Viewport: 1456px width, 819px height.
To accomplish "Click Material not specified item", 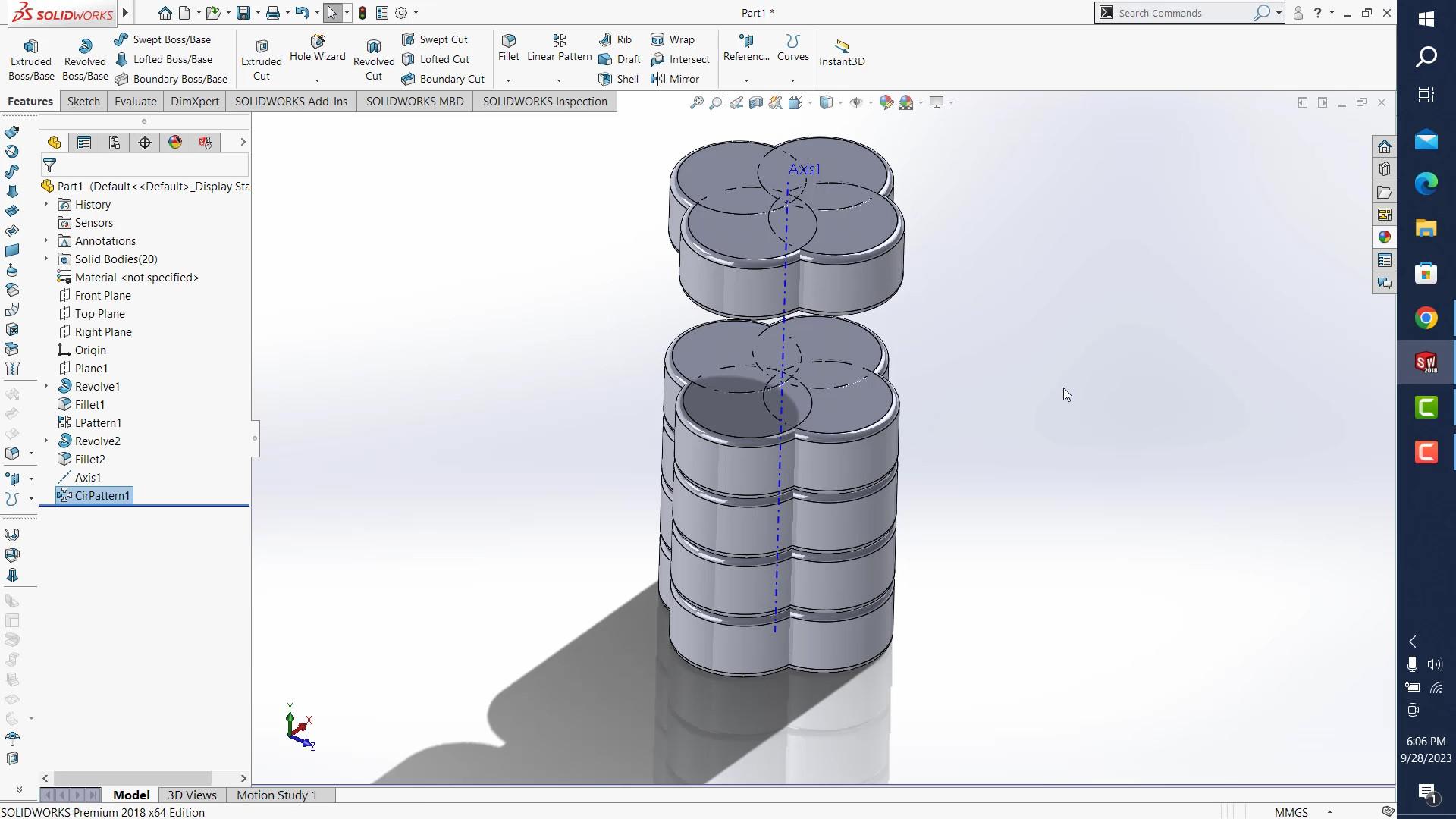I will click(x=128, y=277).
